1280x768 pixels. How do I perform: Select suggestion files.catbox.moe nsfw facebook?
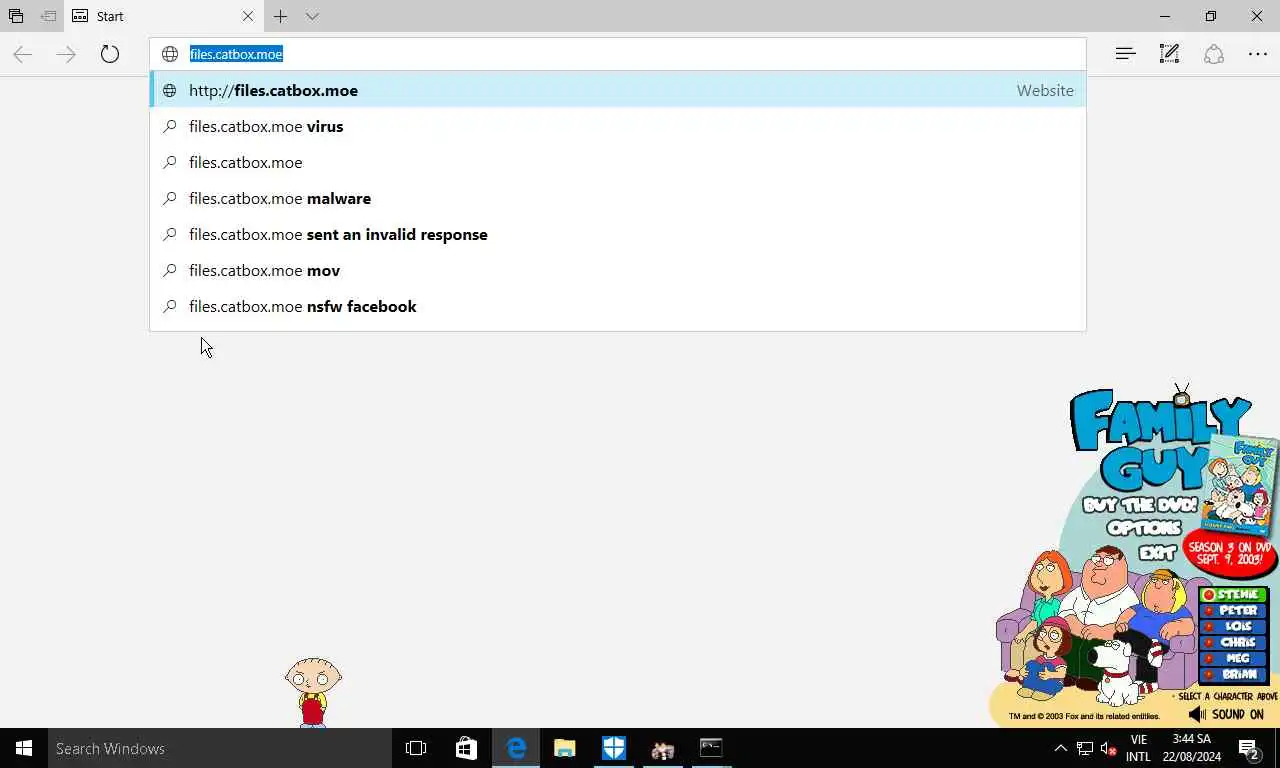click(618, 306)
